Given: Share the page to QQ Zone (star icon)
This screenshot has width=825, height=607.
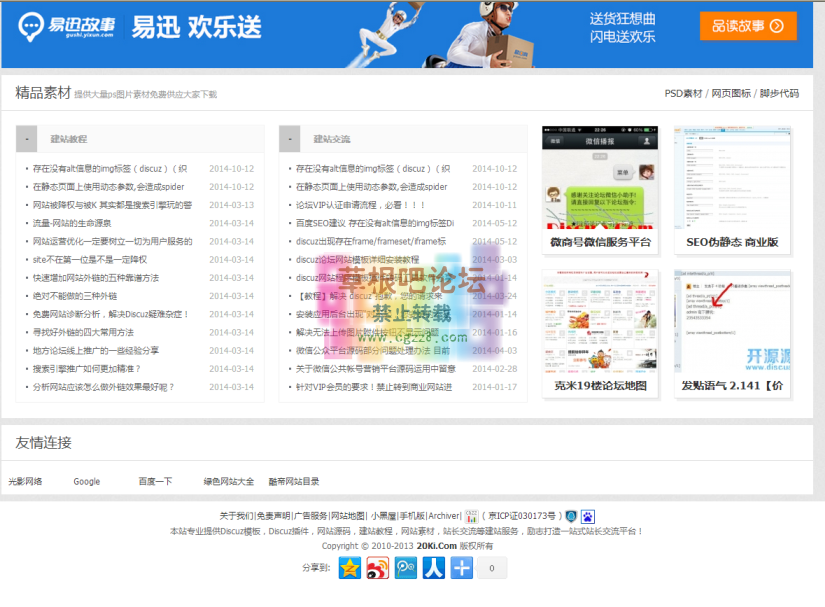Looking at the screenshot, I should pyautogui.click(x=349, y=568).
